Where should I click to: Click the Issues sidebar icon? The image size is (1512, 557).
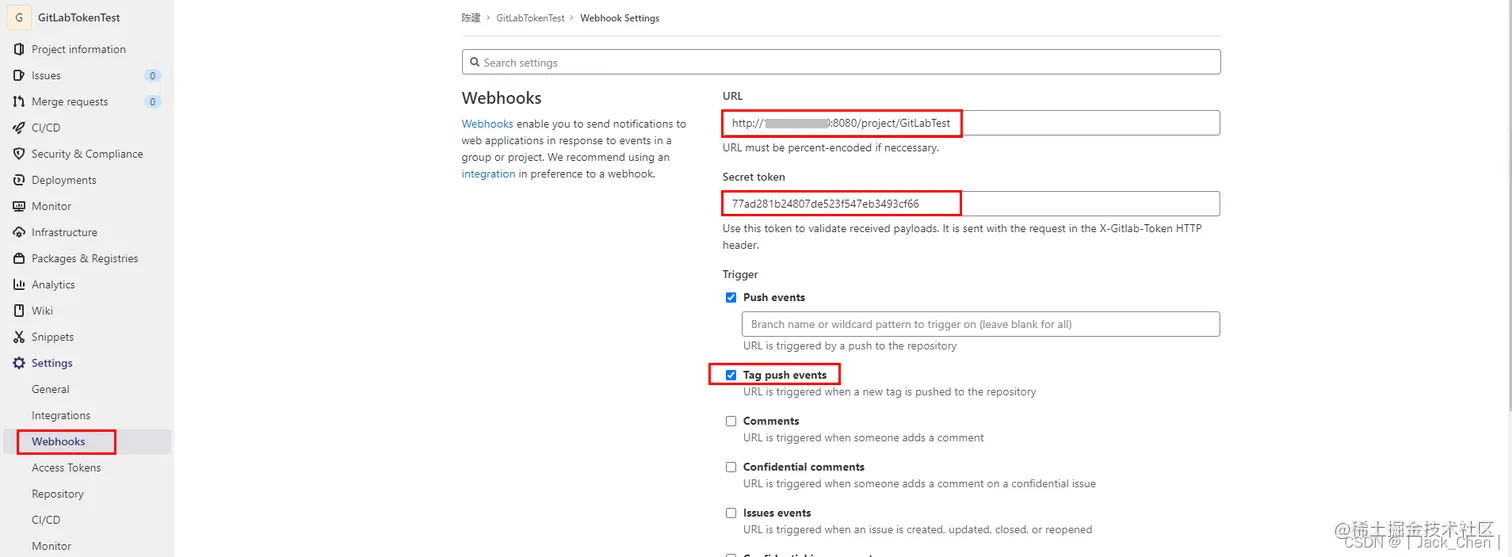(19, 75)
